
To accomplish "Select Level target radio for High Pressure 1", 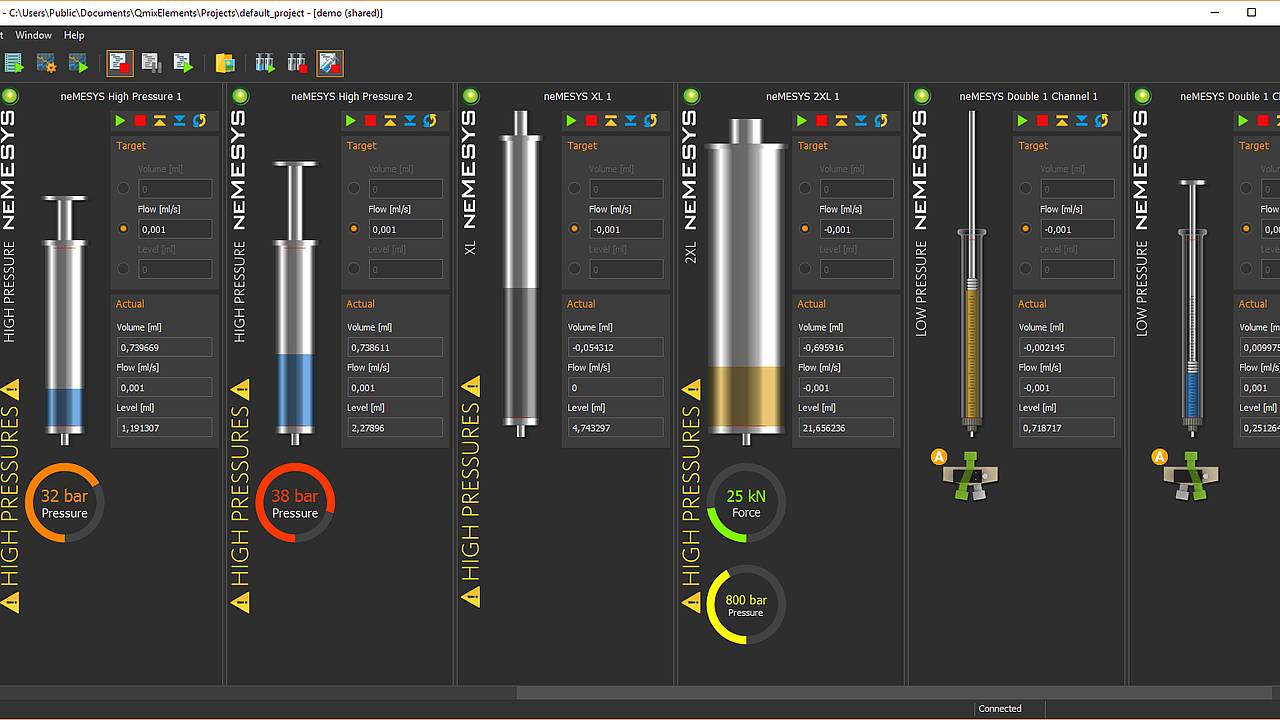I will [x=124, y=268].
